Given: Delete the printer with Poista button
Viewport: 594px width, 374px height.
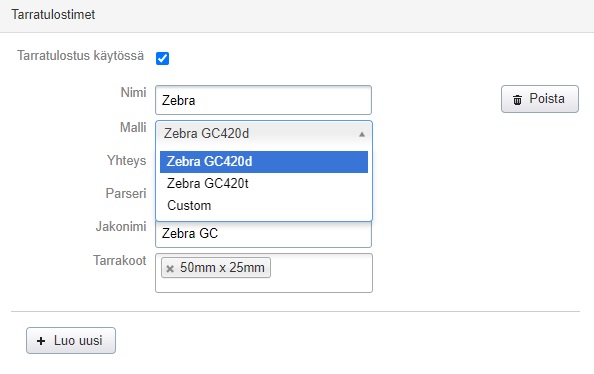Looking at the screenshot, I should pyautogui.click(x=540, y=99).
